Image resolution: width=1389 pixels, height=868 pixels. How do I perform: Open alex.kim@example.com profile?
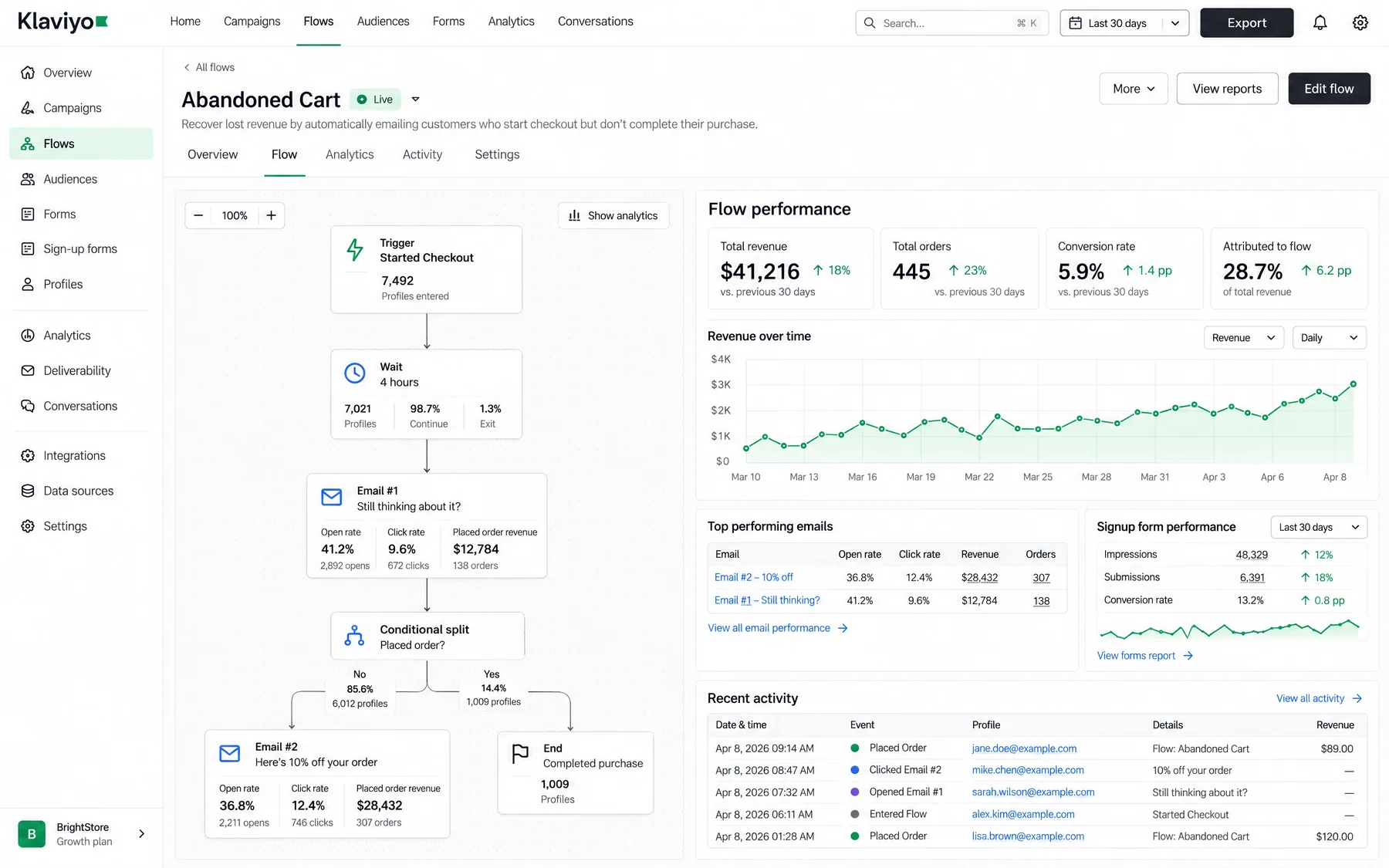[1023, 814]
